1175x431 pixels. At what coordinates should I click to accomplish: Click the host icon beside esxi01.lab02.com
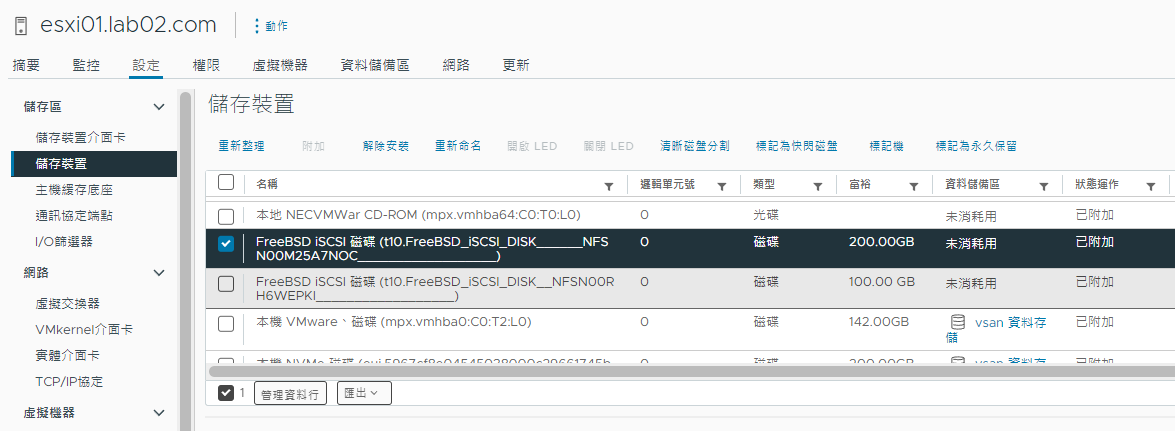pos(21,25)
